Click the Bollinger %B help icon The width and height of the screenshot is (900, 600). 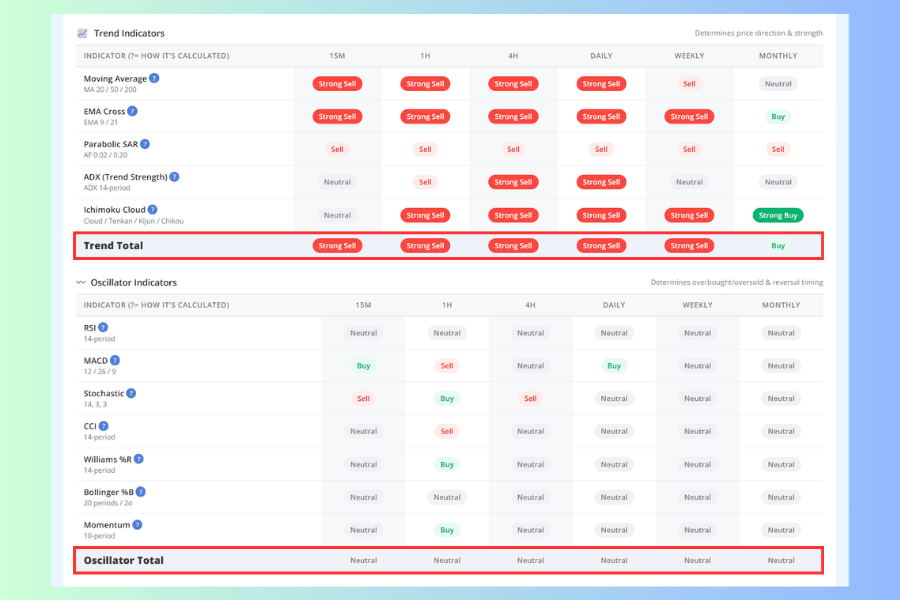click(x=141, y=491)
